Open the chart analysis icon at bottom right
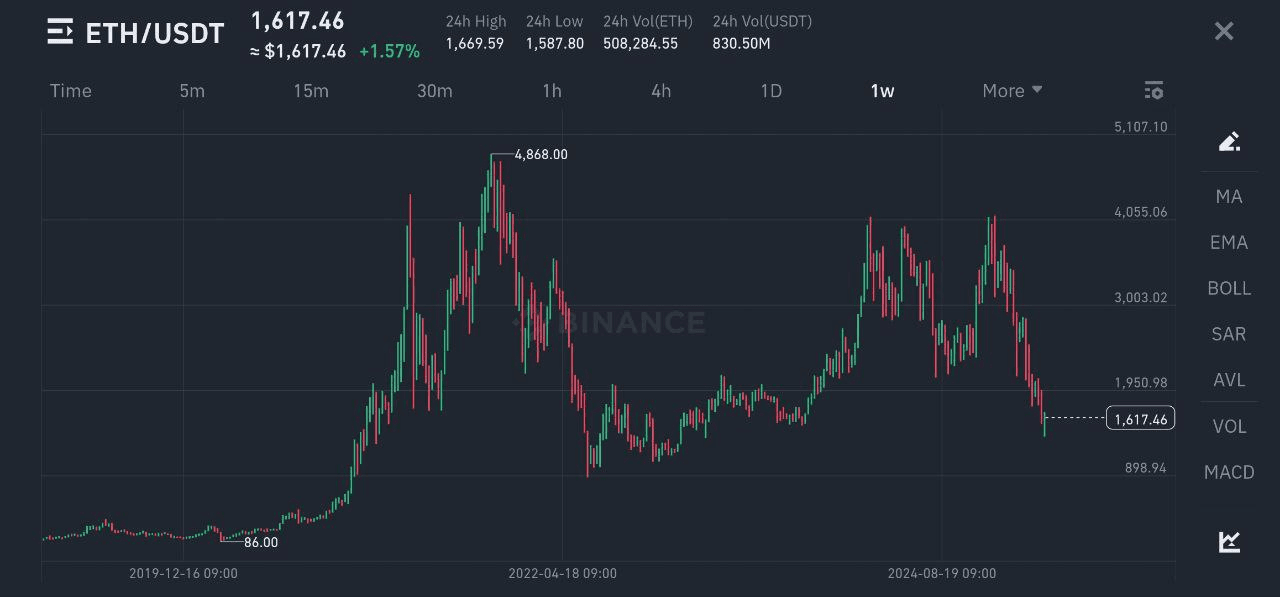 [x=1229, y=542]
